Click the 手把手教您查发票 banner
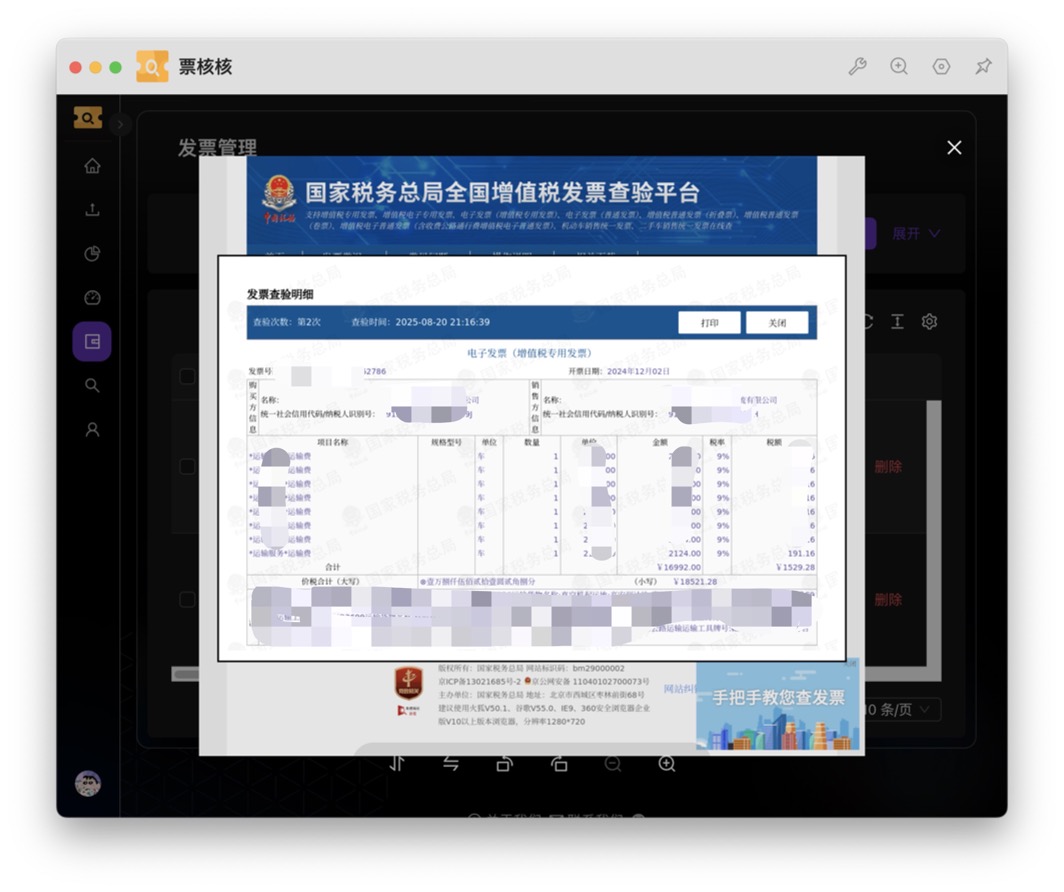The image size is (1064, 892). [x=778, y=705]
